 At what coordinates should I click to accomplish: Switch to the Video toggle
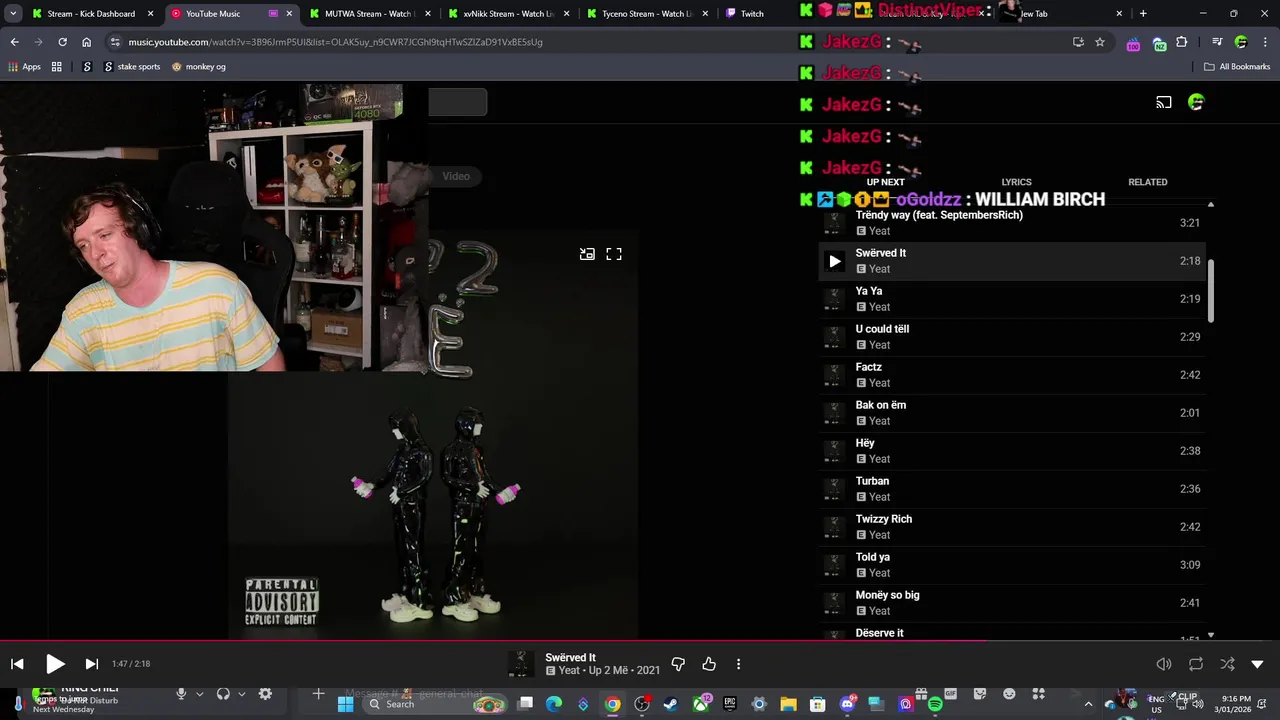(x=456, y=176)
